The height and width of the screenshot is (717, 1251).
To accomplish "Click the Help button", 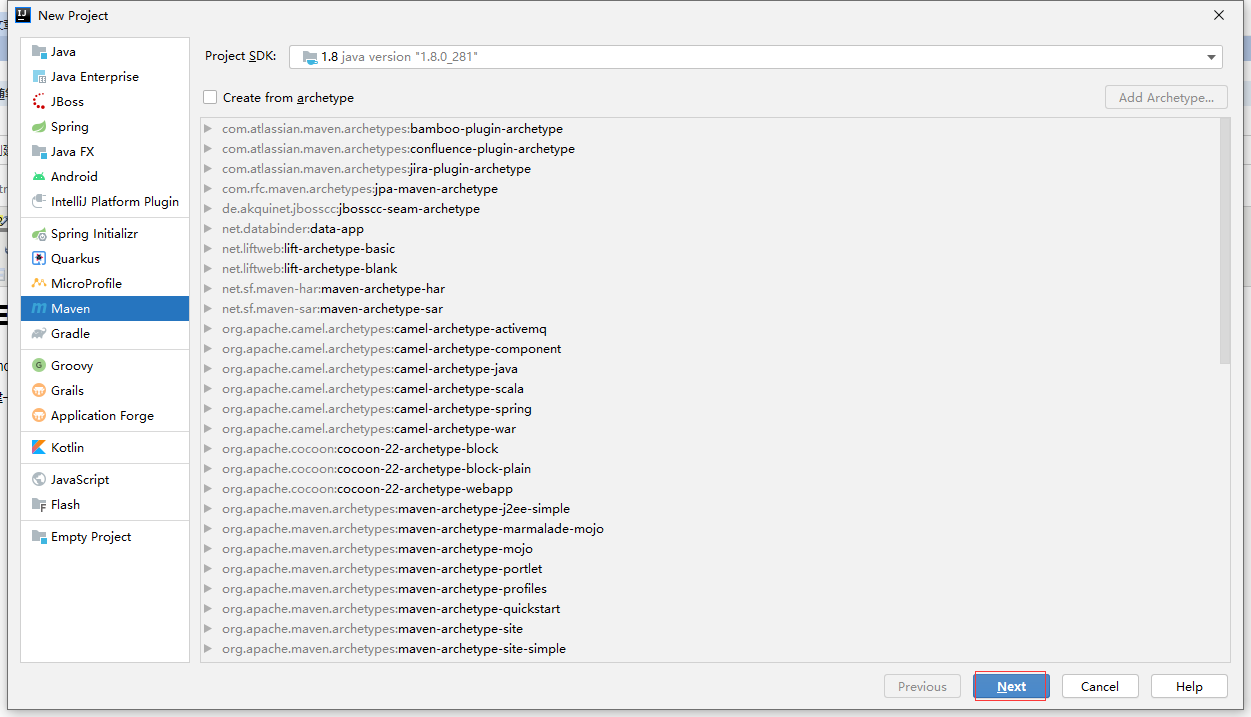I will point(1189,686).
